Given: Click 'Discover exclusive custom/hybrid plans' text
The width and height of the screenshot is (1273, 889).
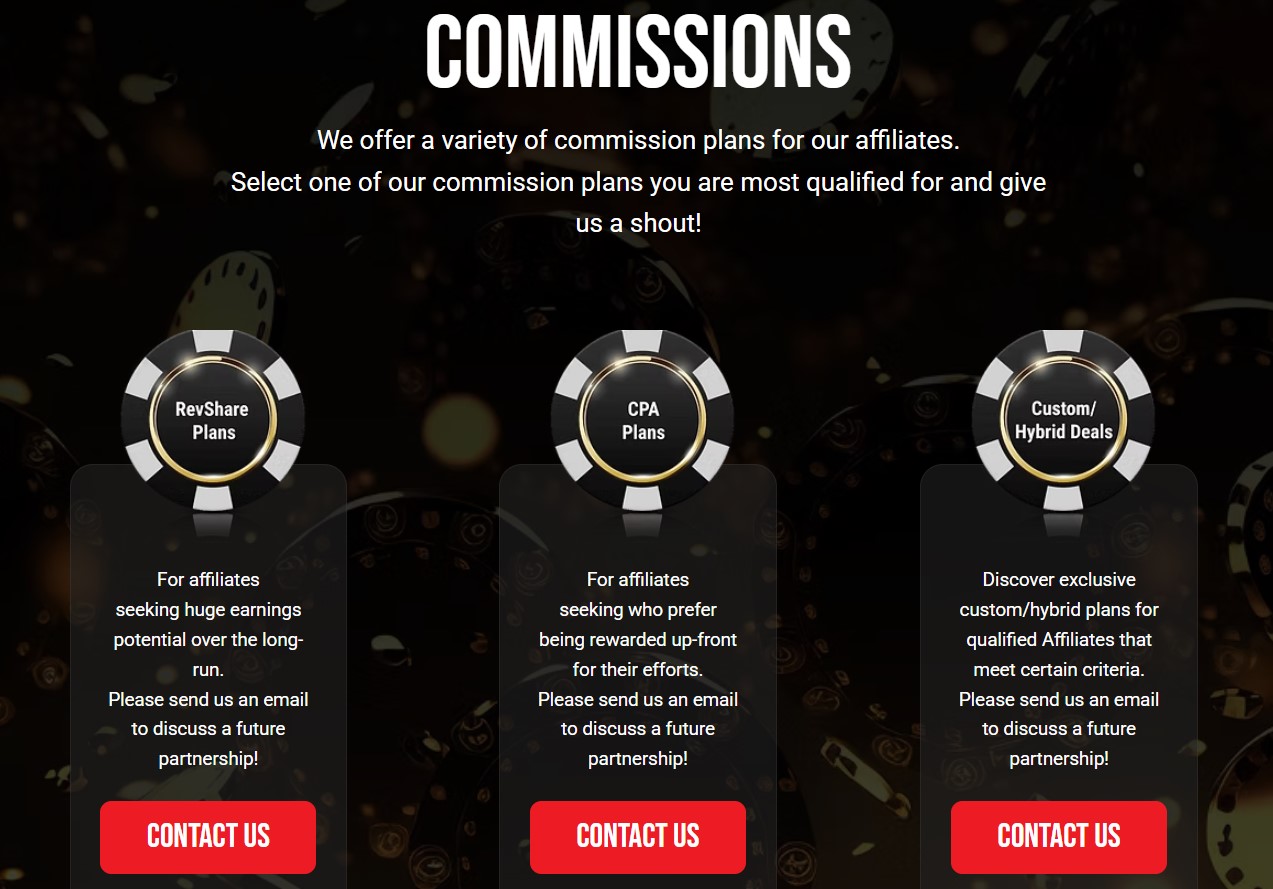Looking at the screenshot, I should coord(1059,594).
